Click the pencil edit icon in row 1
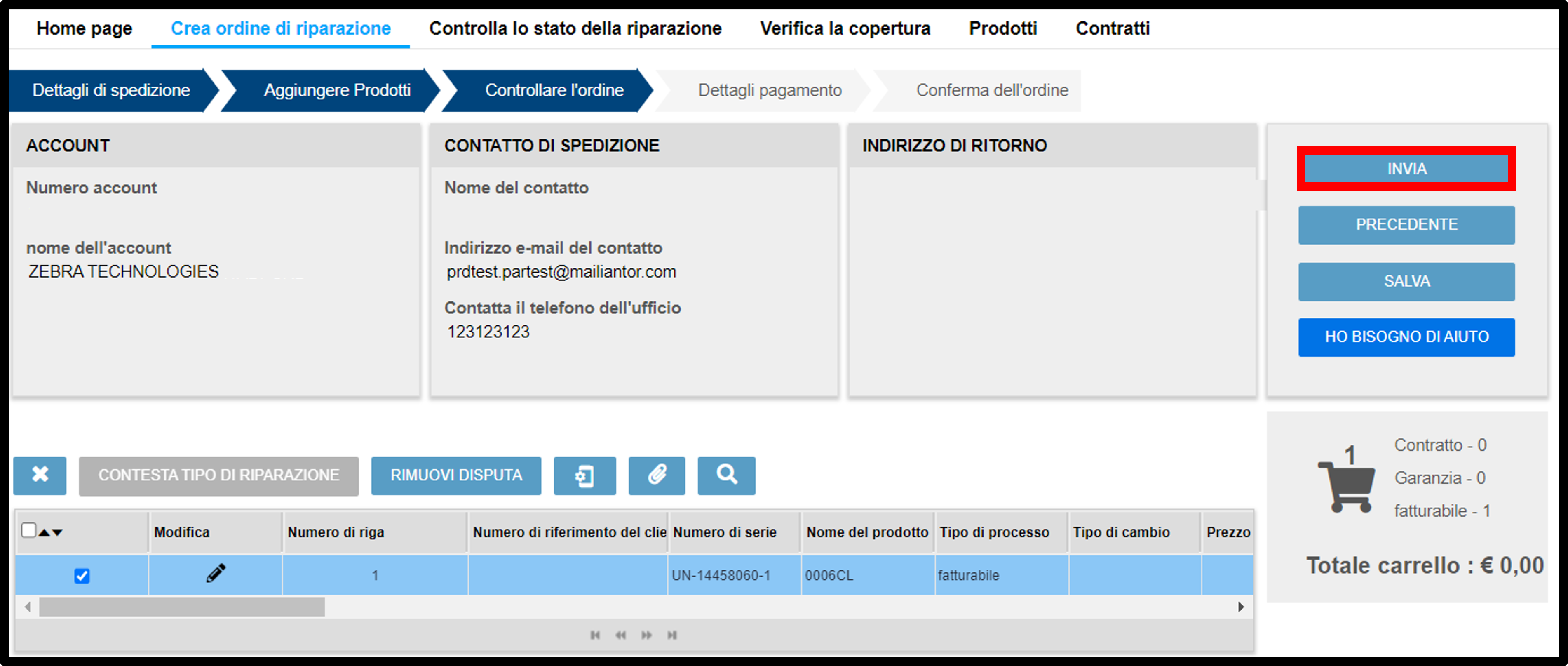The width and height of the screenshot is (1568, 666). coord(216,574)
